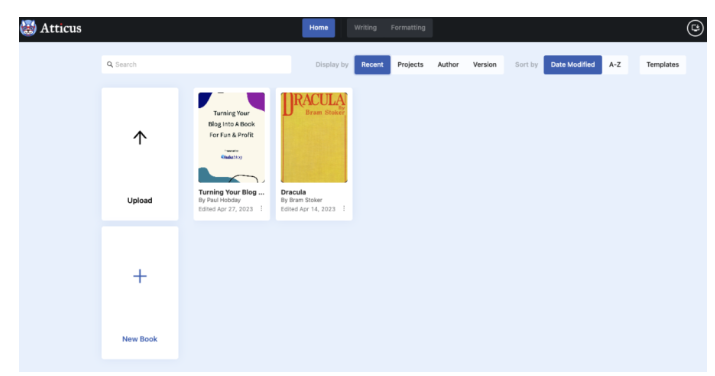This screenshot has width=715, height=376.
Task: Click the Atticus dog logo icon
Action: [x=28, y=28]
